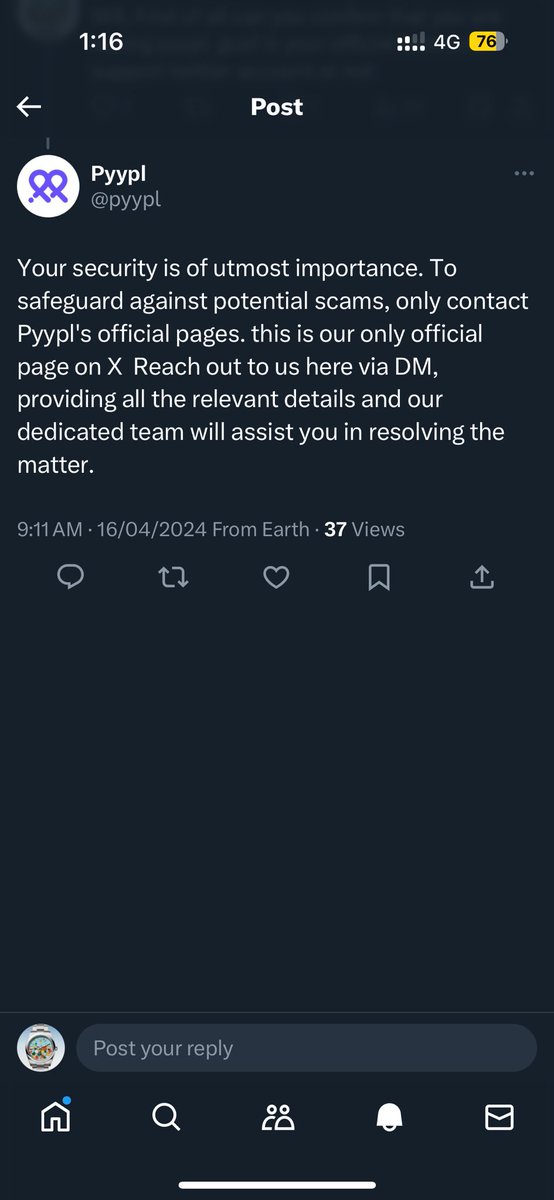Tap the post timestamp 9:11 AM
554x1200 pixels.
49,529
